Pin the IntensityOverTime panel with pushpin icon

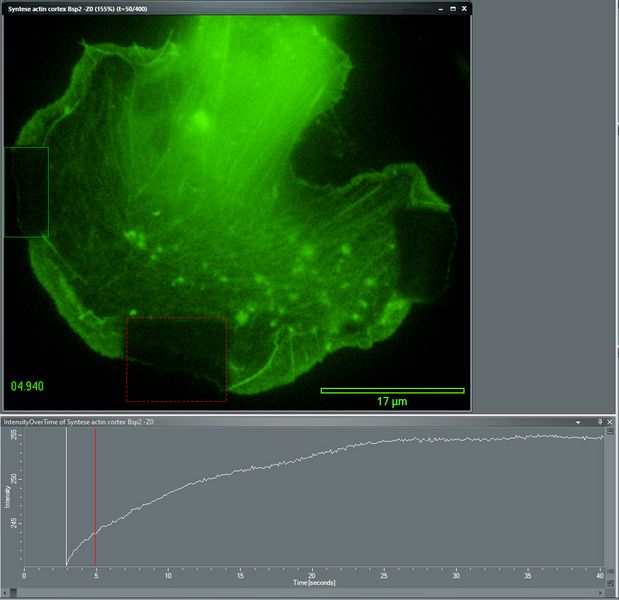[600, 422]
